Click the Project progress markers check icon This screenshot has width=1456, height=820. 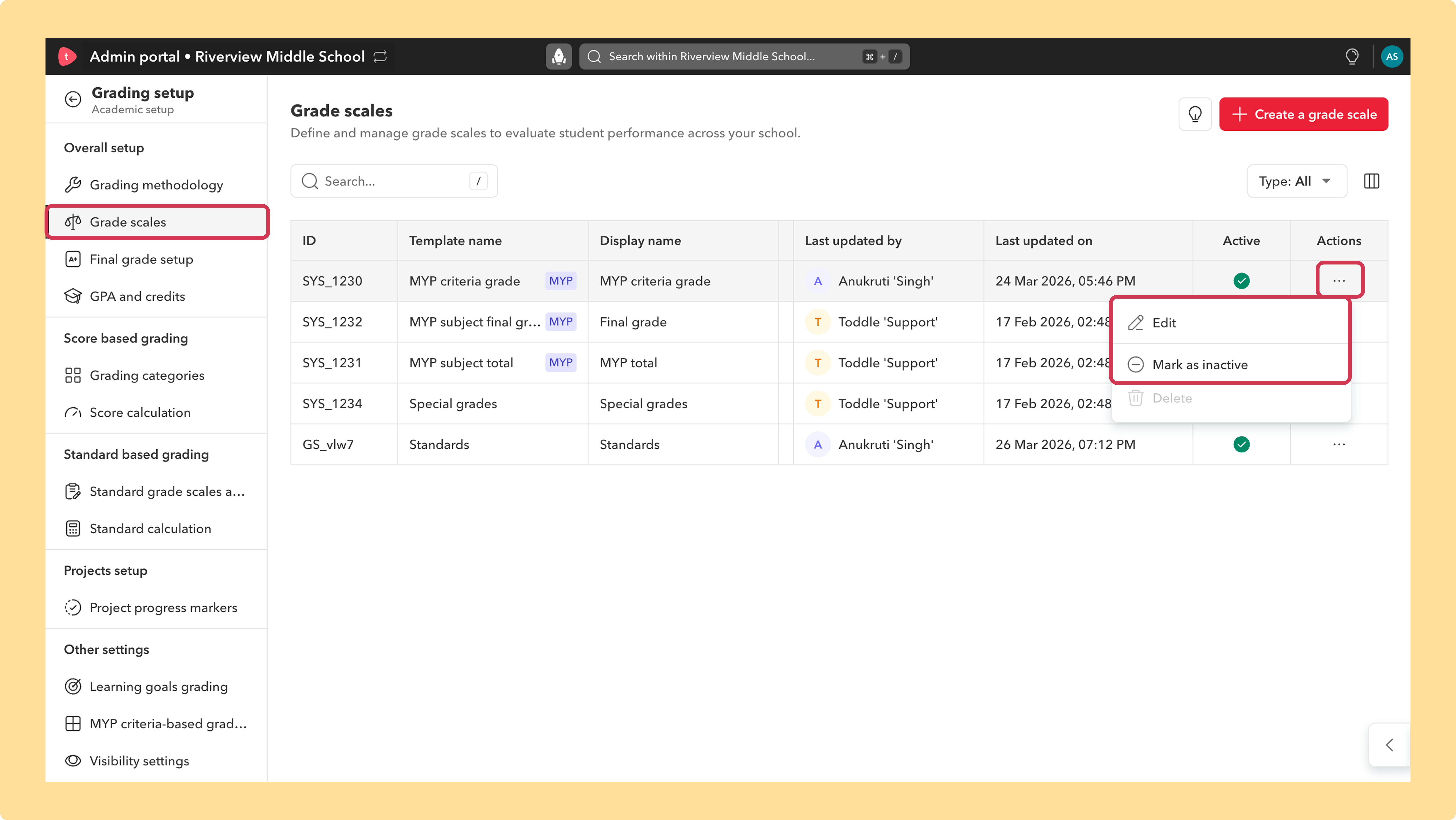click(73, 607)
